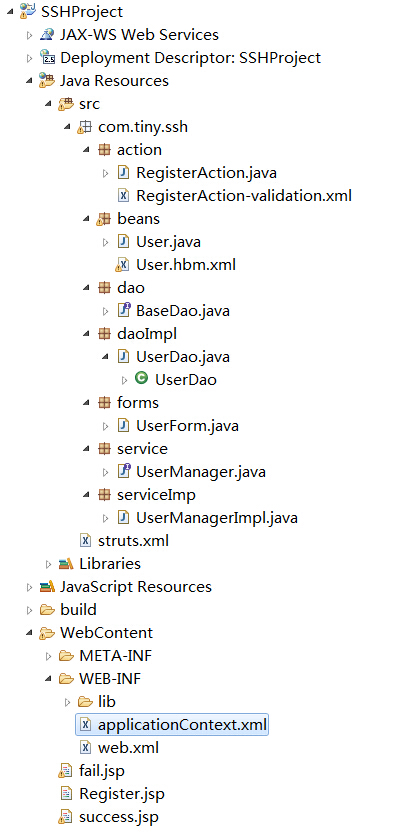This screenshot has height=835, width=401.
Task: Collapse the src folder node
Action: [x=48, y=104]
